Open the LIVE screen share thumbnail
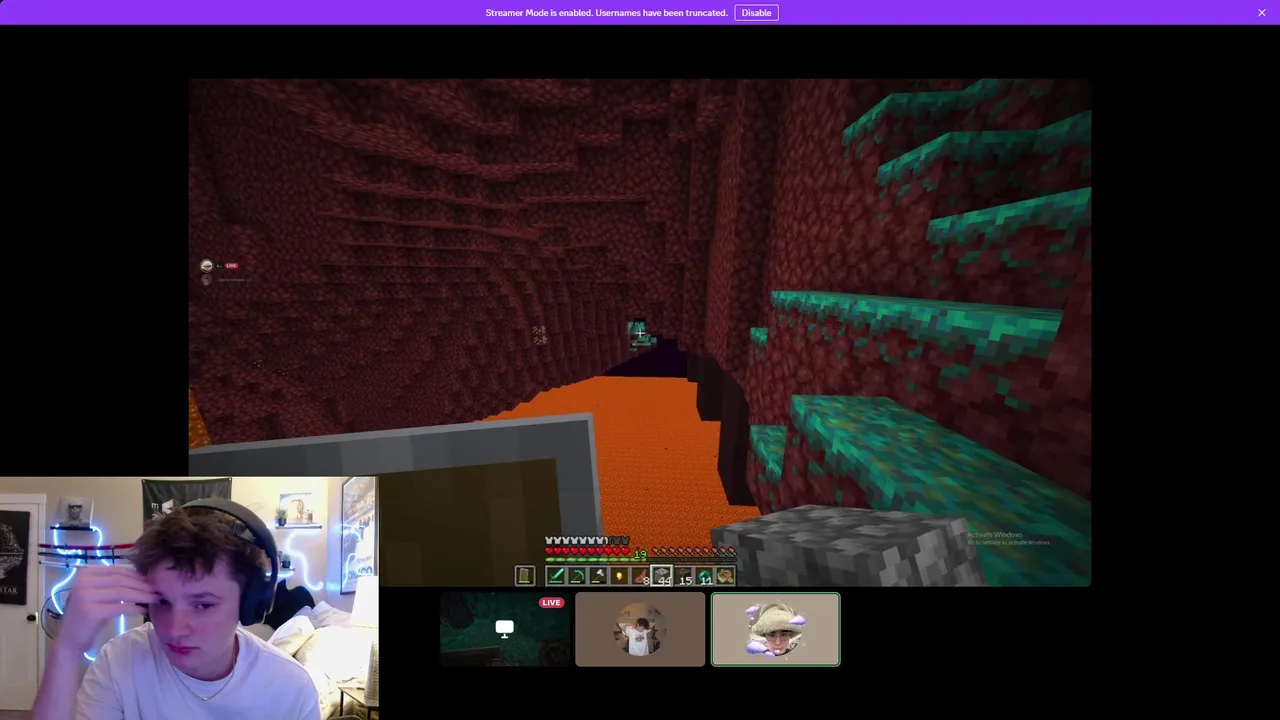 pos(505,629)
